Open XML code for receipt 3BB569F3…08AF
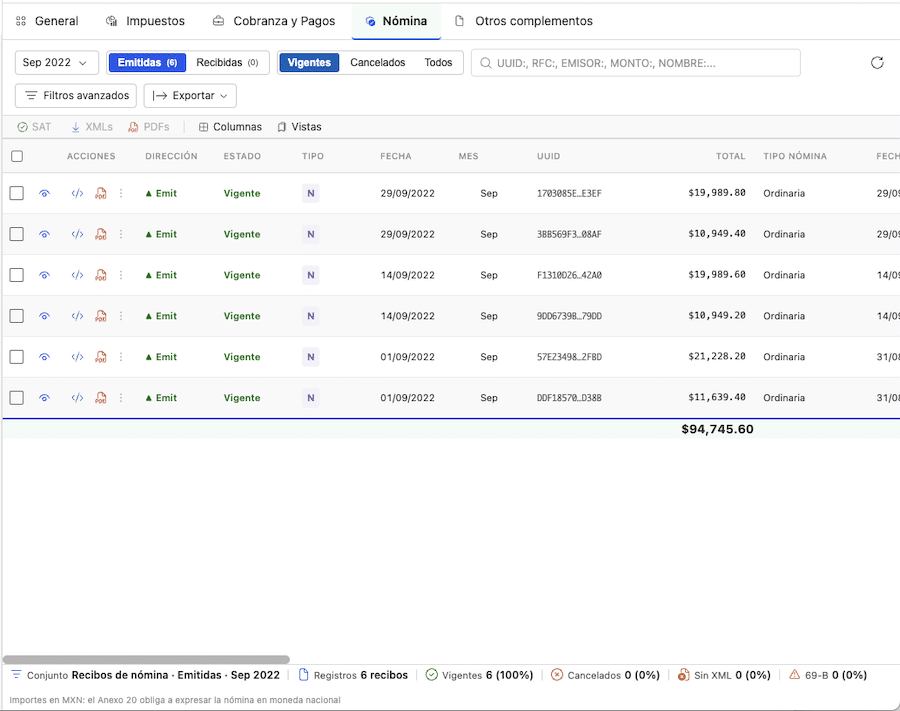Image resolution: width=900 pixels, height=711 pixels. (x=77, y=234)
